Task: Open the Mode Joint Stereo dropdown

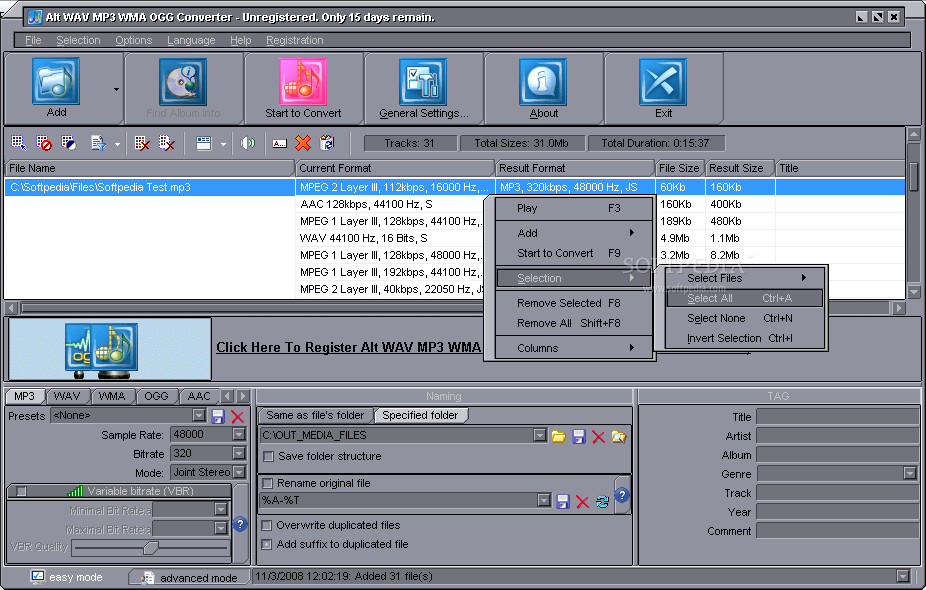Action: point(239,472)
